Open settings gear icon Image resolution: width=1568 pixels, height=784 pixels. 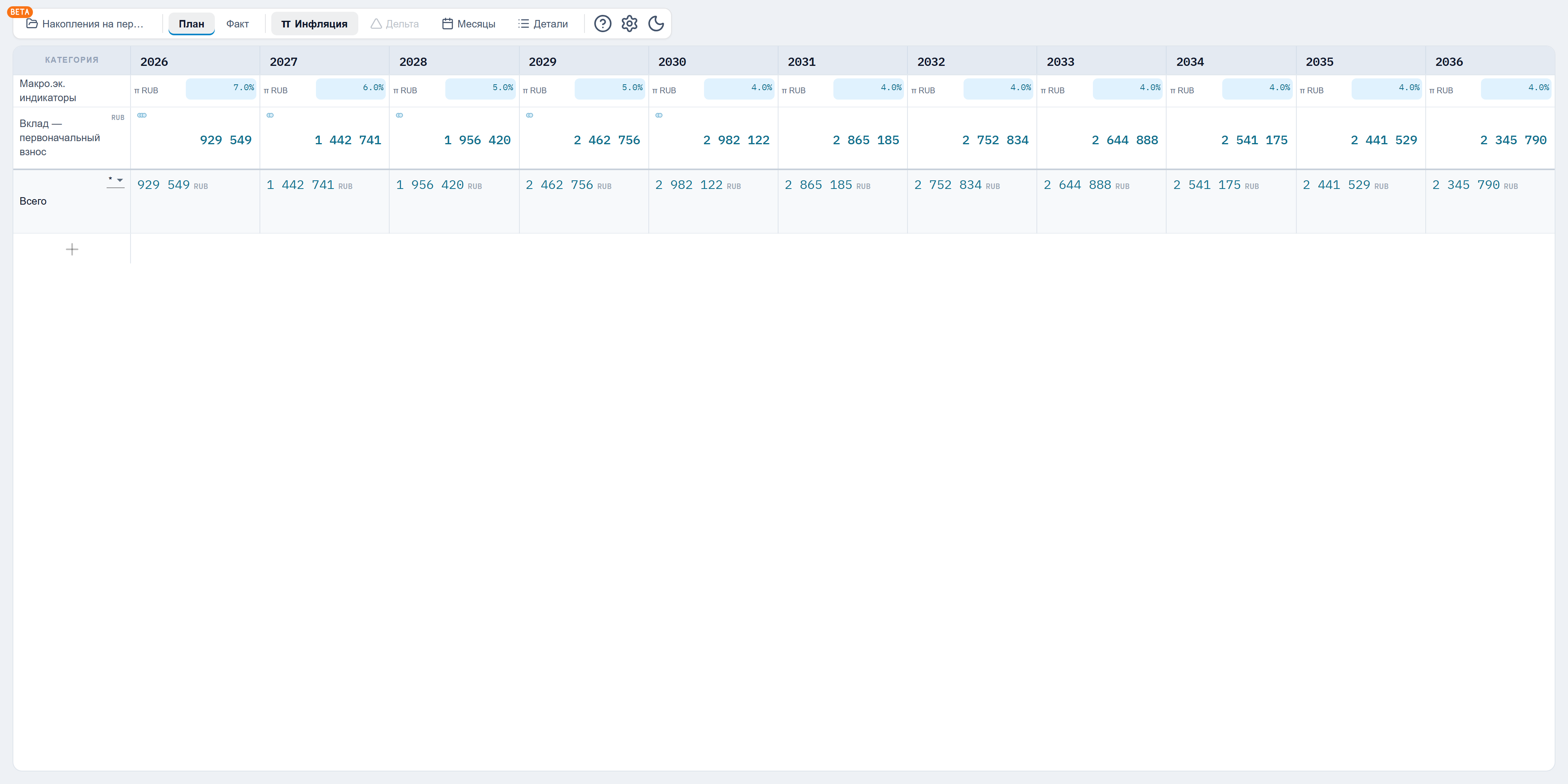[x=629, y=24]
